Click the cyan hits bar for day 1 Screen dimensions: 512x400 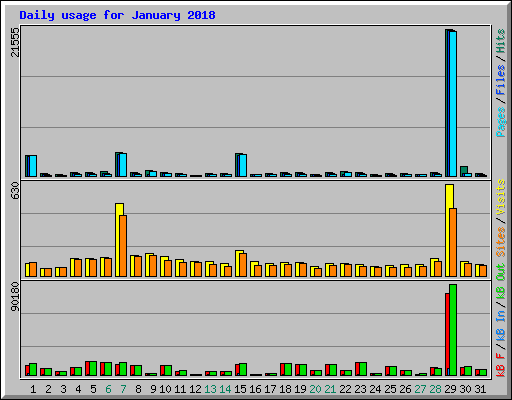click(33, 166)
